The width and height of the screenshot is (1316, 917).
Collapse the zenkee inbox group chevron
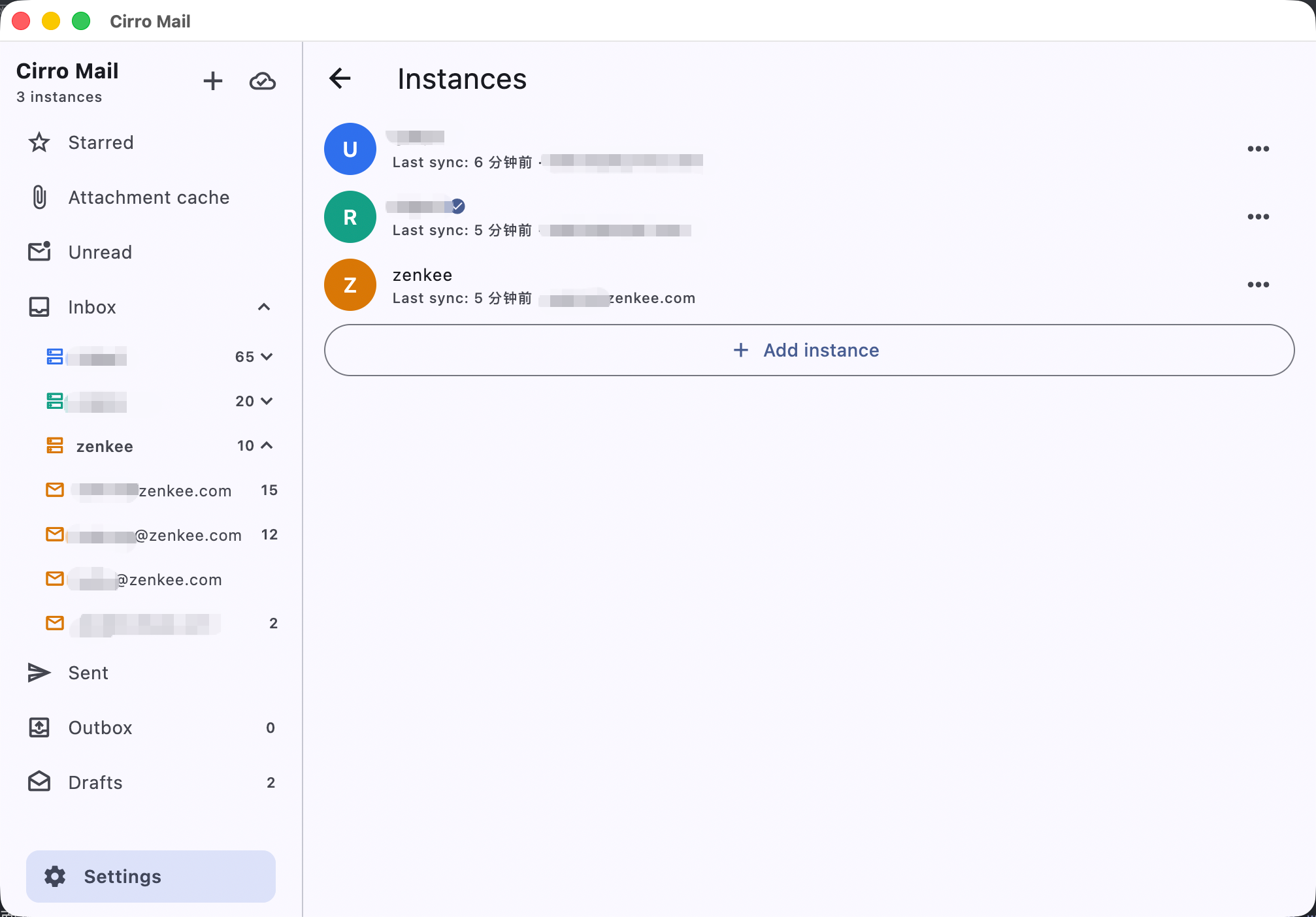267,445
